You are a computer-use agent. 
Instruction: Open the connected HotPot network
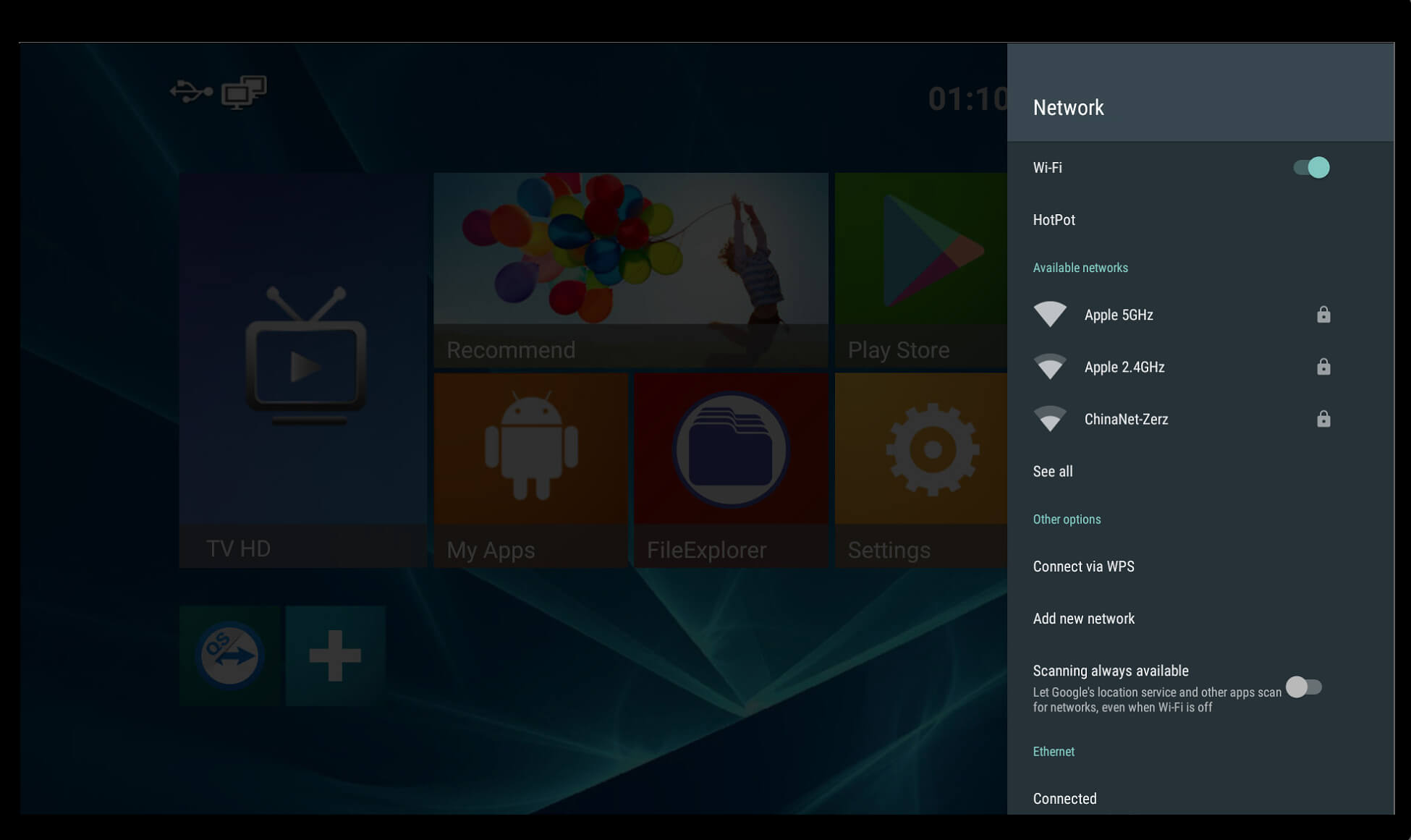coord(1054,220)
